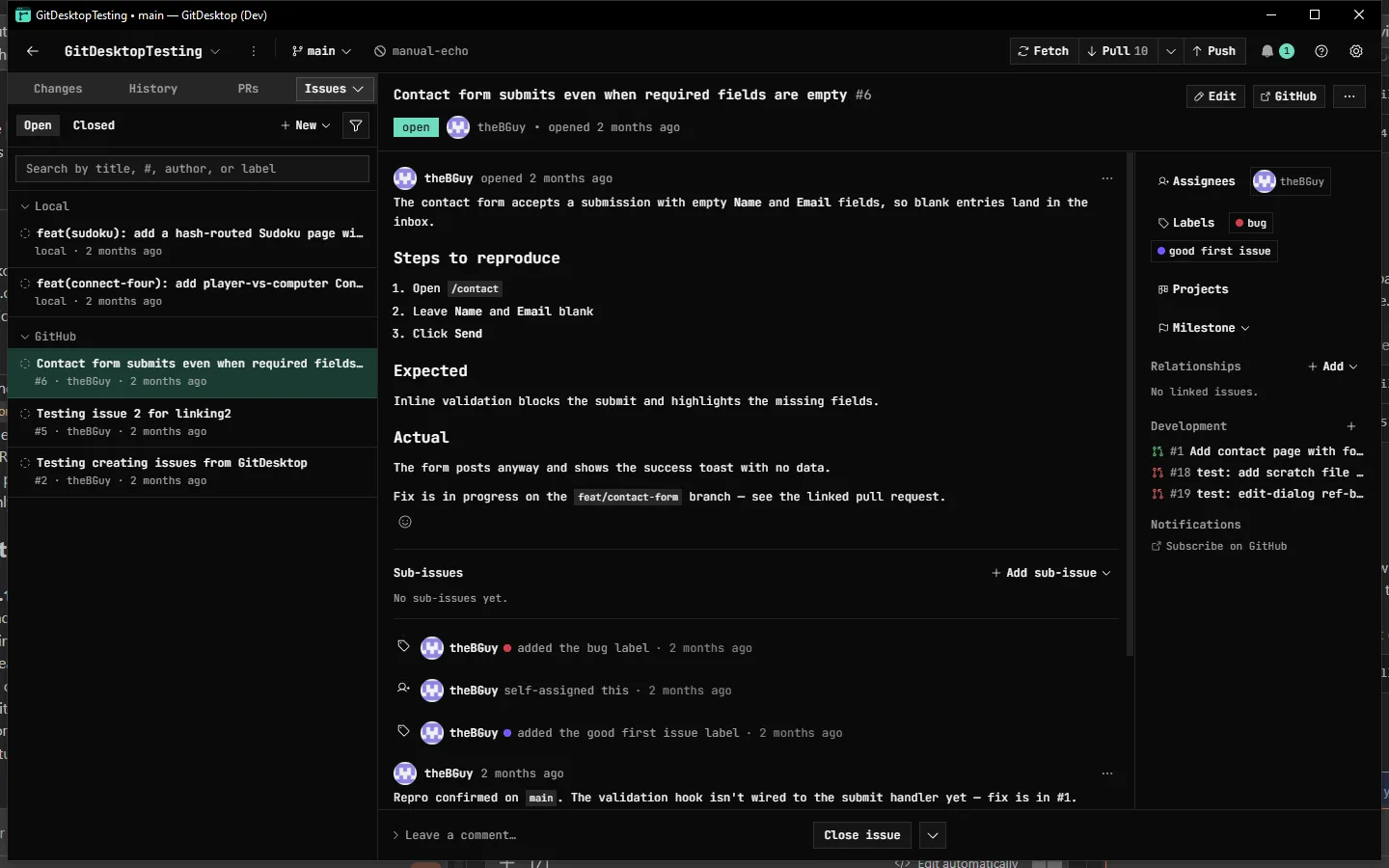Screen dimensions: 1389x868
Task: Expand the fetch/pull options chevron
Action: point(1171,51)
